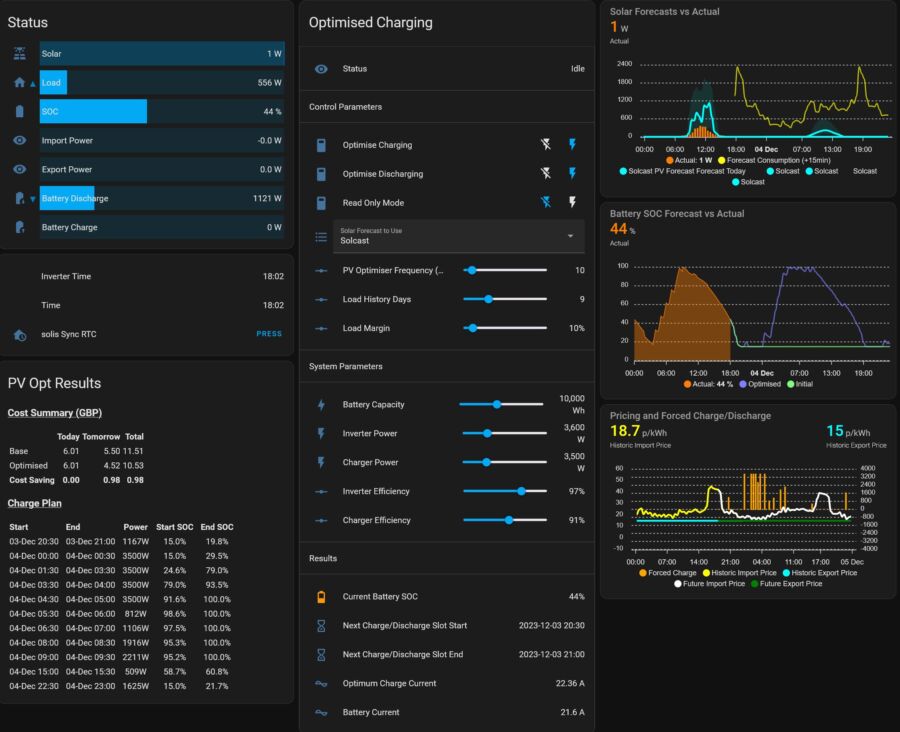
Task: Toggle the Forecast Consumption legend item
Action: 774,160
